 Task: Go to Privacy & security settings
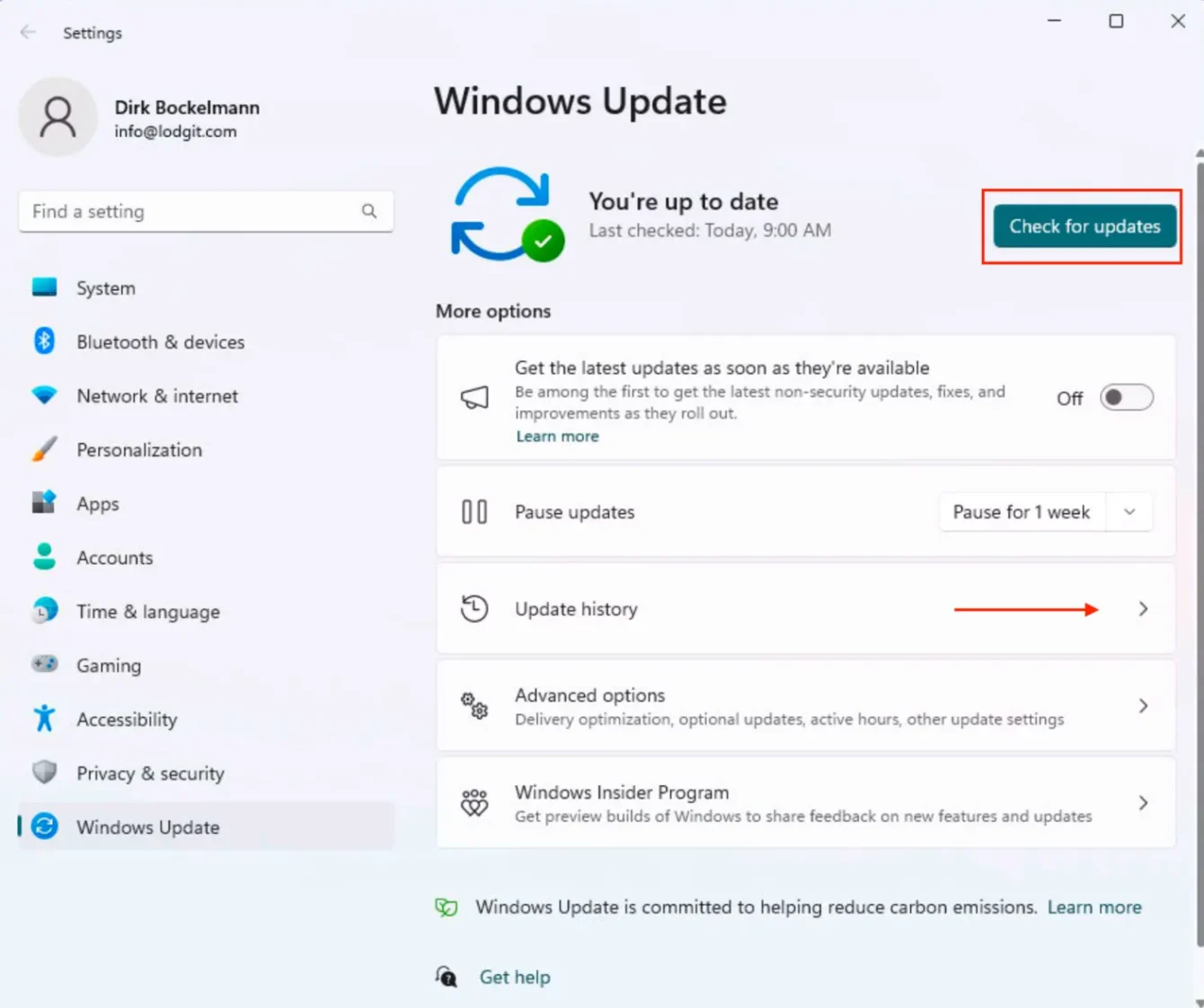206,773
